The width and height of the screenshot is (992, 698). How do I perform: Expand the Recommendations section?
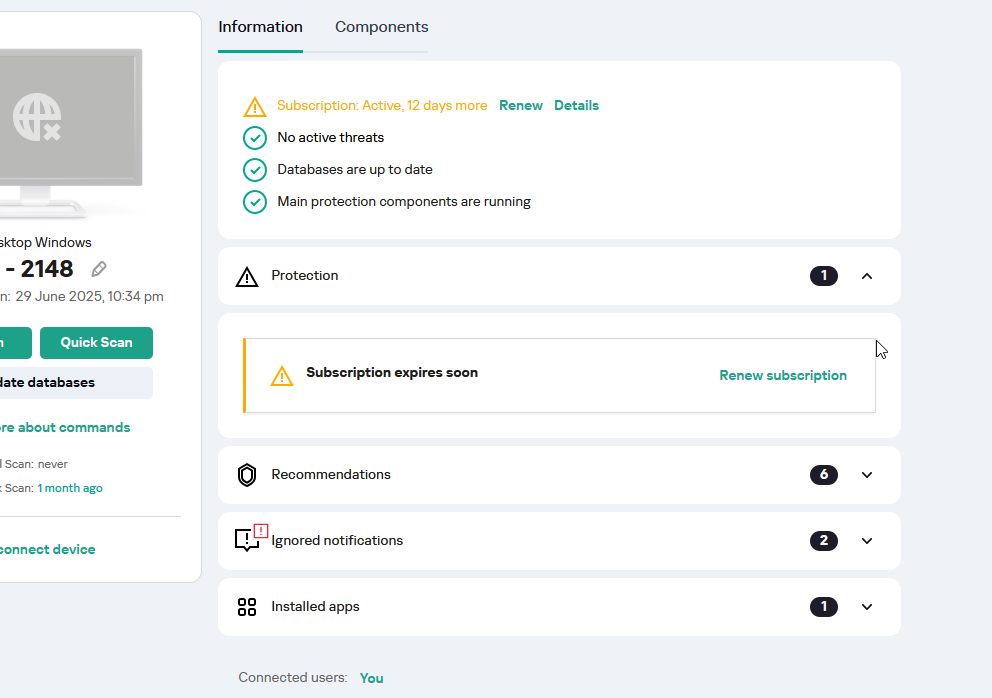point(867,475)
